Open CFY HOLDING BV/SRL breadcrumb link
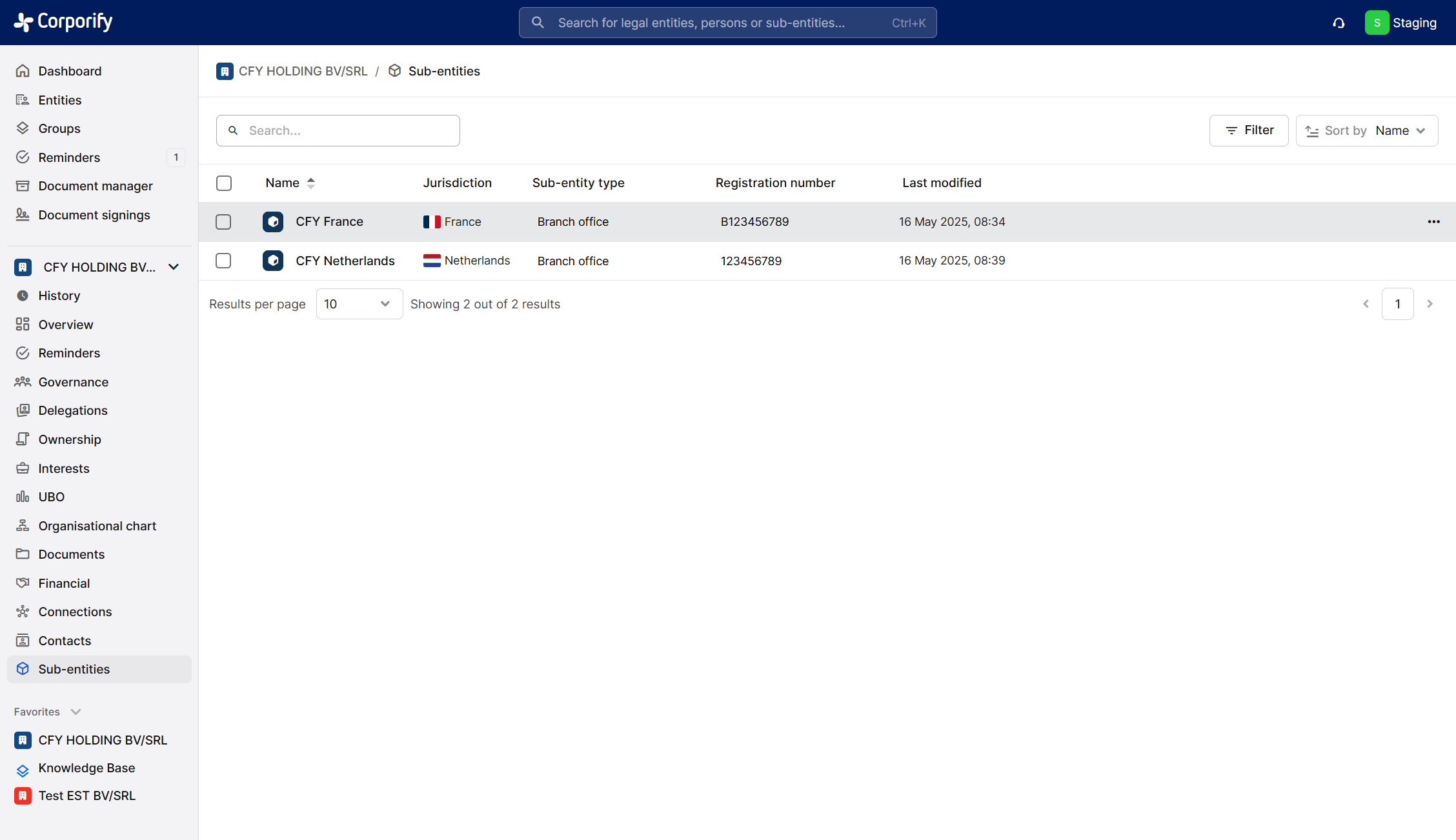The width and height of the screenshot is (1456, 840). (x=303, y=71)
